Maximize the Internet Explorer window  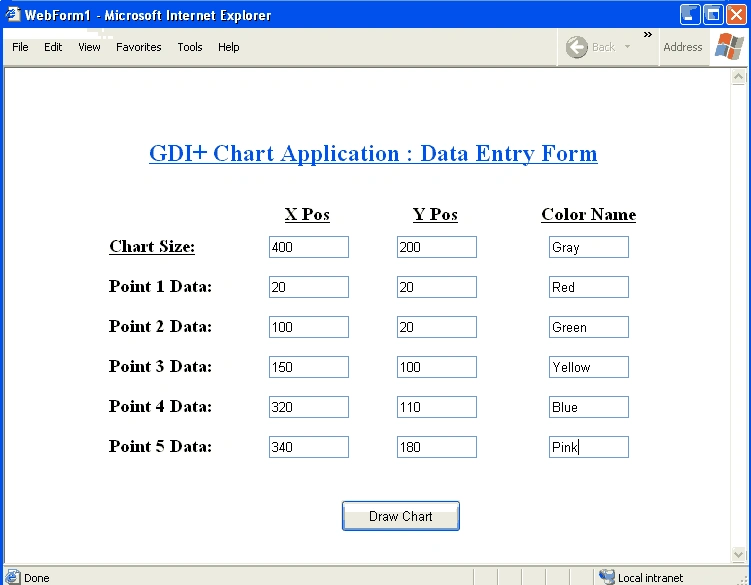(x=713, y=14)
